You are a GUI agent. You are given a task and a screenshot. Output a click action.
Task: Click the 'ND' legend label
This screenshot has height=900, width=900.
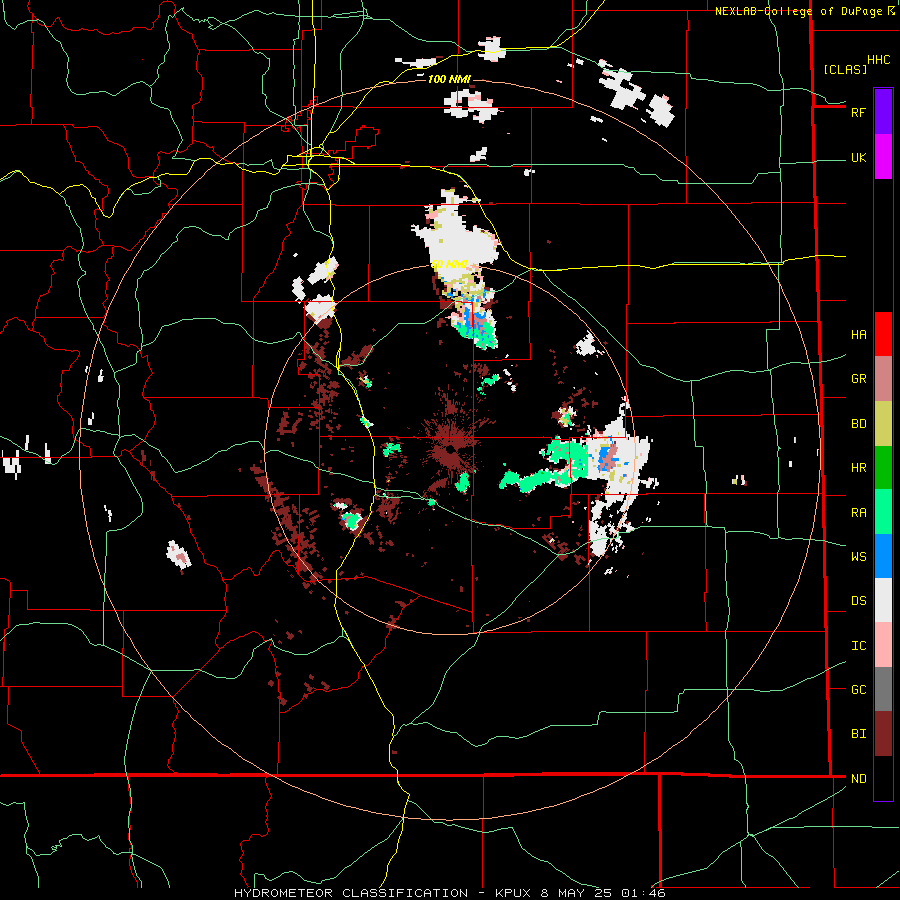(858, 779)
